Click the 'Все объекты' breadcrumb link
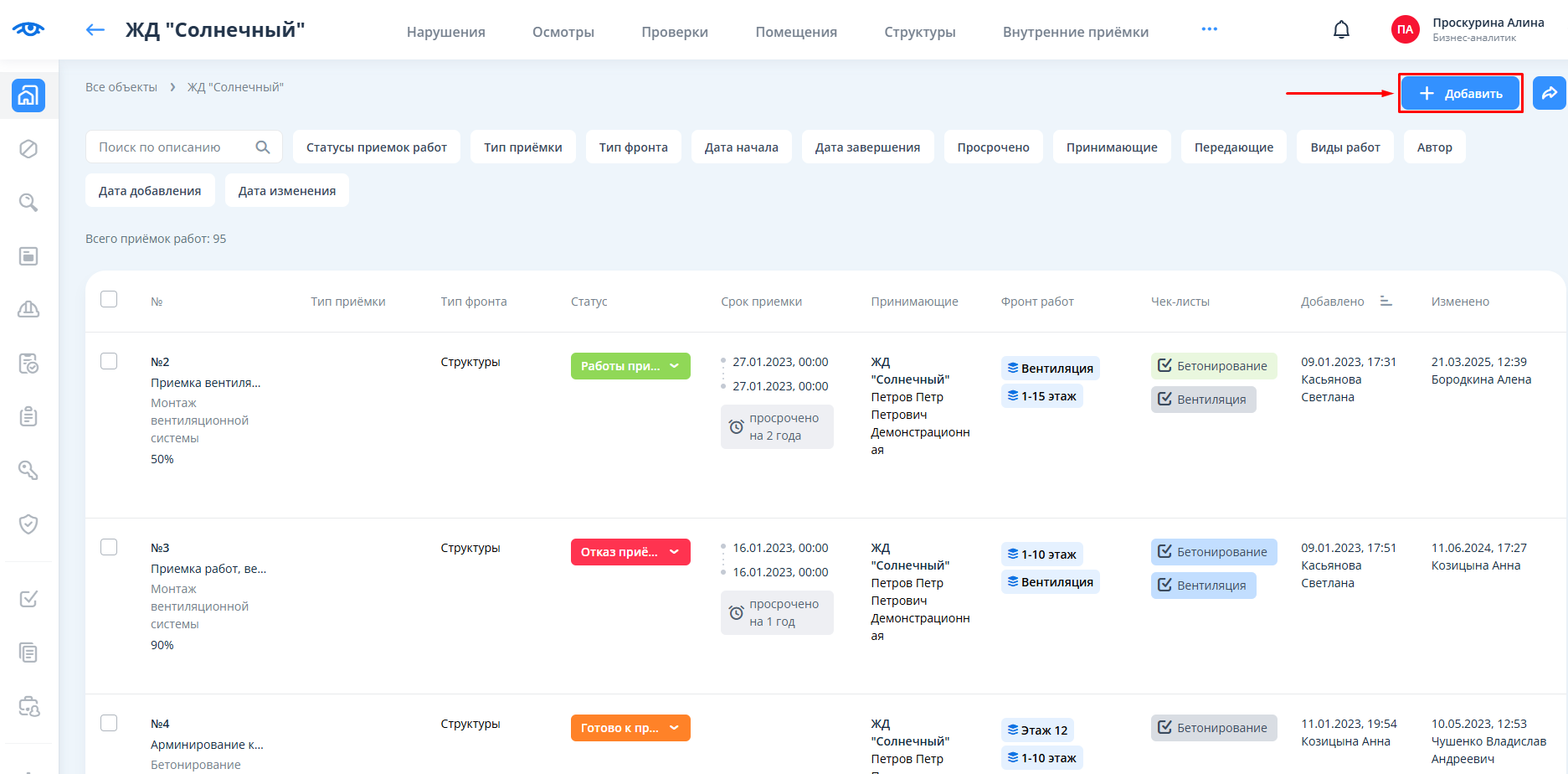 pos(121,87)
